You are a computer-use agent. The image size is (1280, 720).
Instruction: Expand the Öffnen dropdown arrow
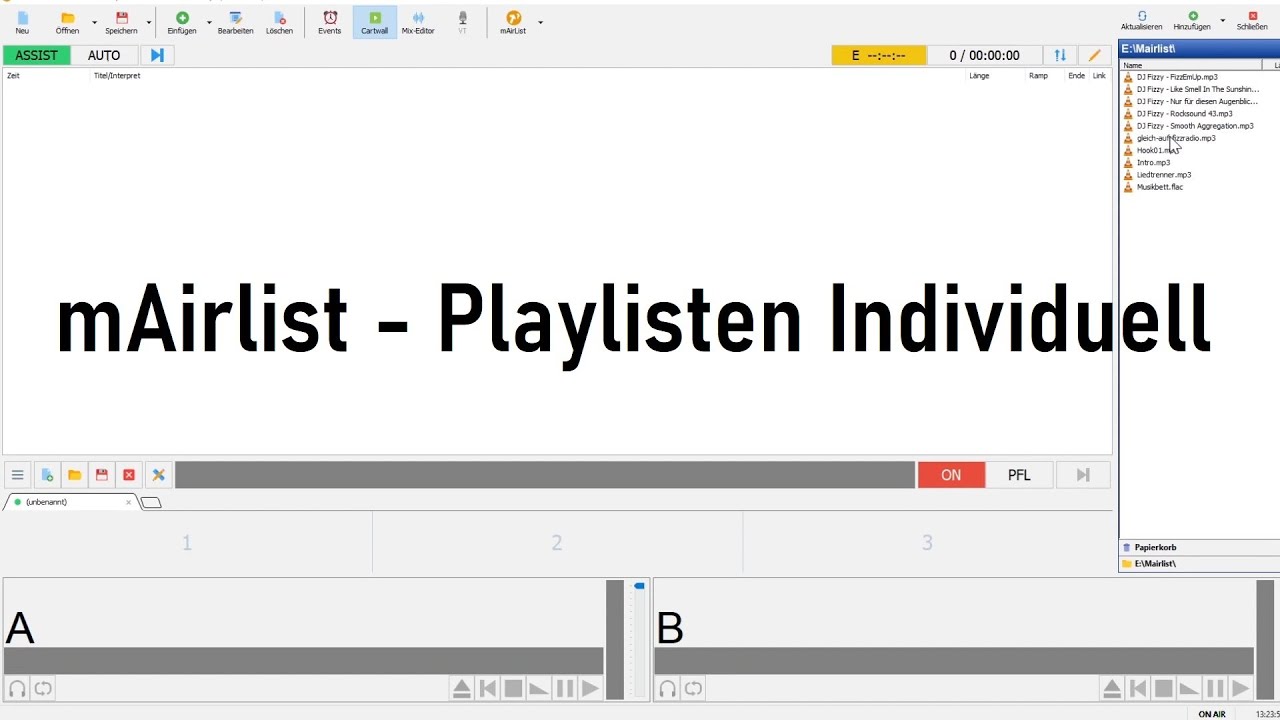point(95,22)
